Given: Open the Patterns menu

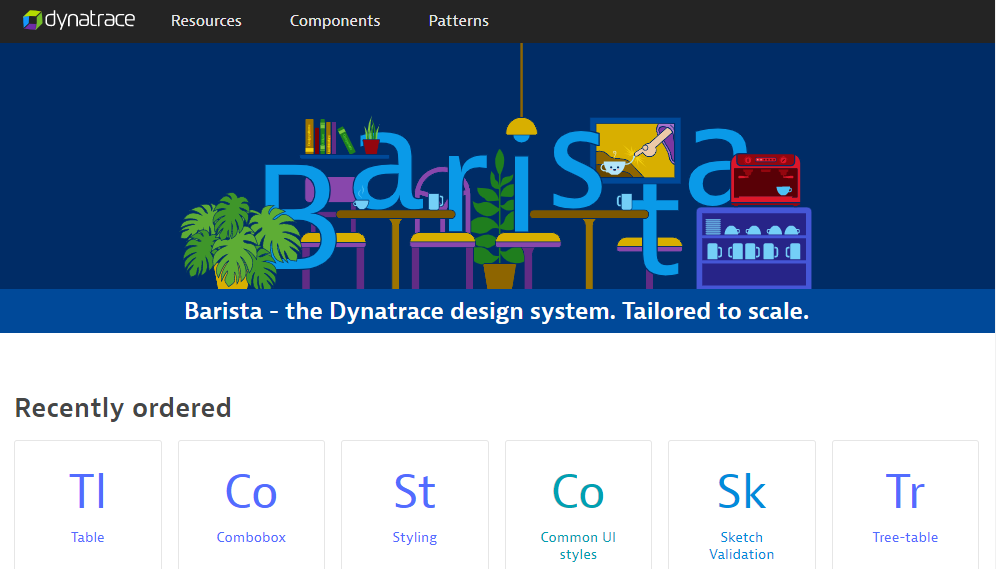Looking at the screenshot, I should tap(459, 21).
